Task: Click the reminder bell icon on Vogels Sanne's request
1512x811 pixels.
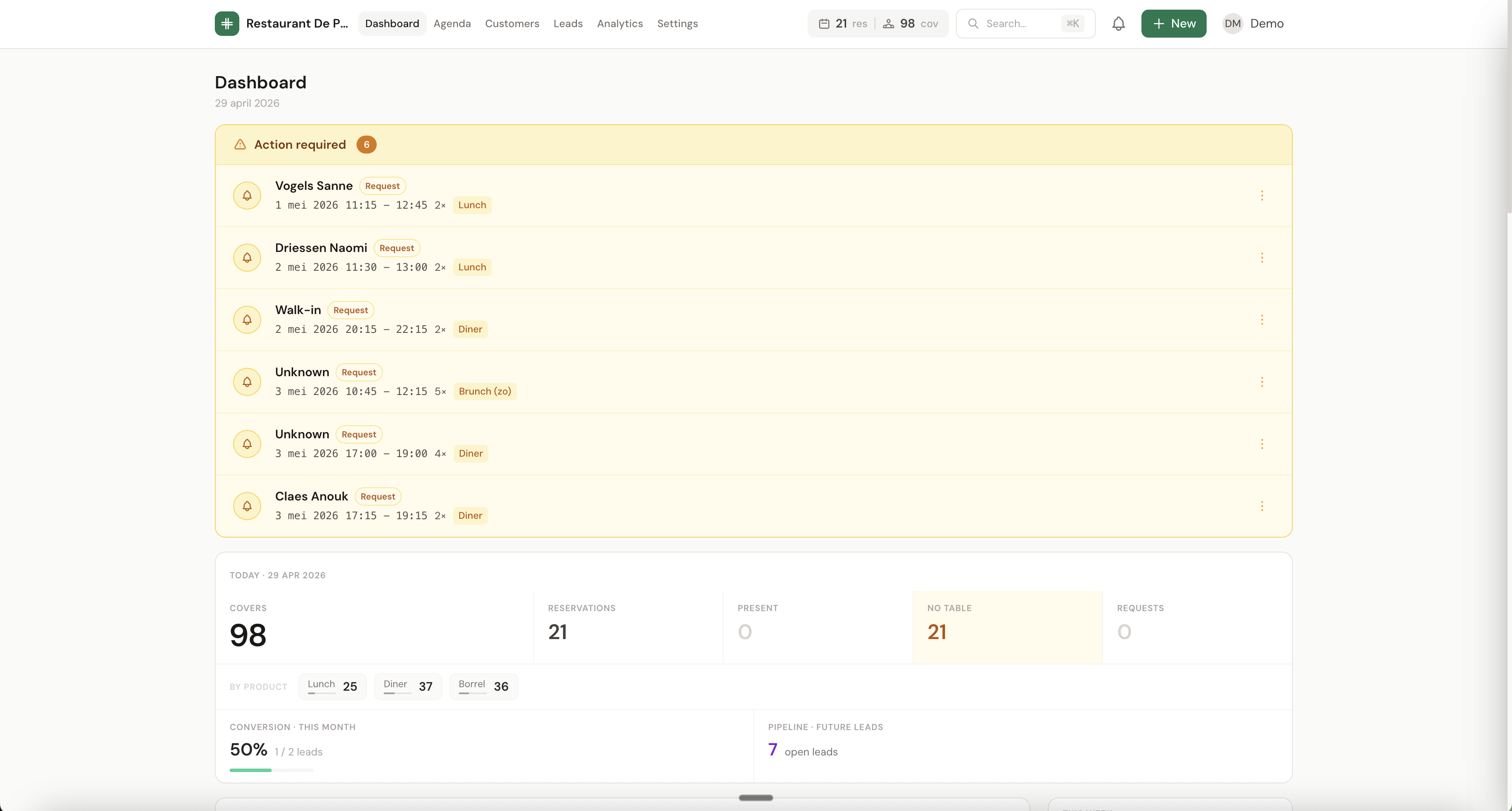Action: coord(247,196)
